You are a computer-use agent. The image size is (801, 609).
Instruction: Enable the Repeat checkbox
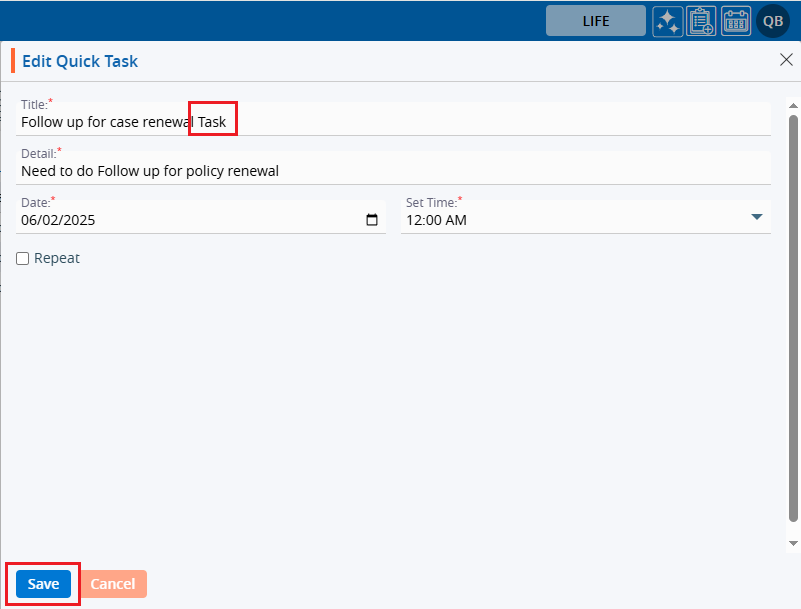pos(23,259)
